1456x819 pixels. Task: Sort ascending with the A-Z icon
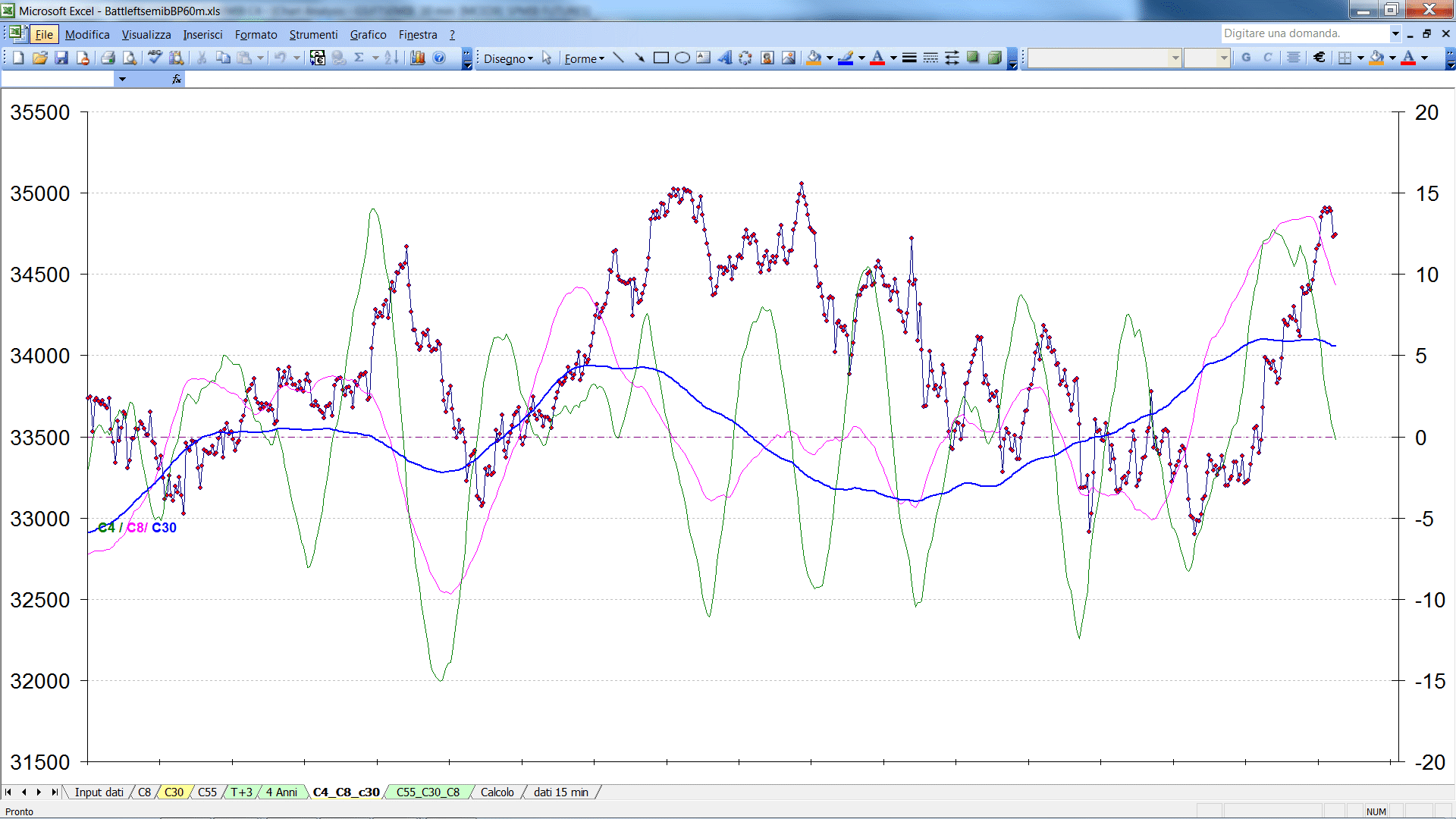[391, 58]
